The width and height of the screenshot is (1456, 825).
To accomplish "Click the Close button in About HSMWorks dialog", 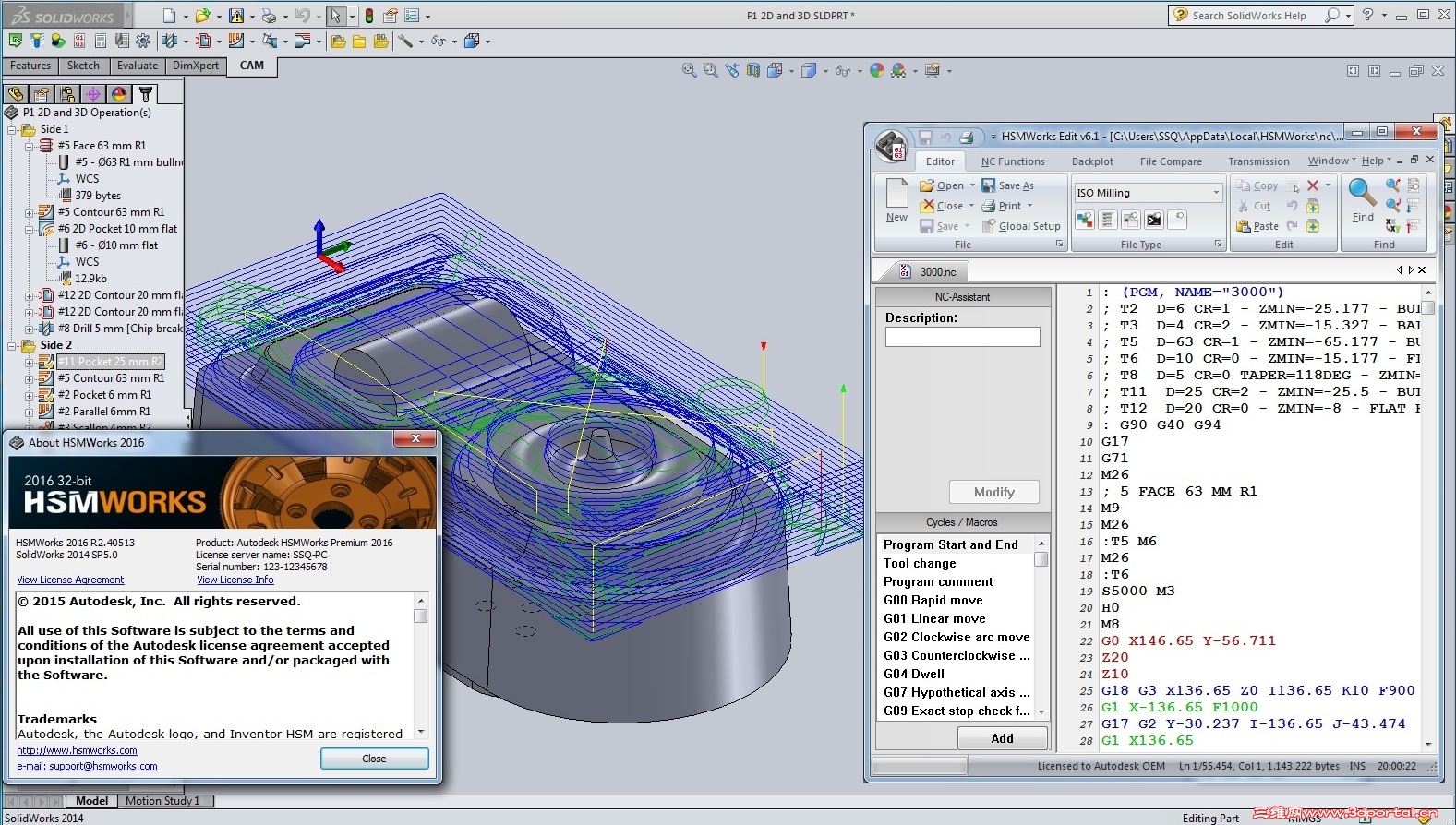I will (x=375, y=759).
